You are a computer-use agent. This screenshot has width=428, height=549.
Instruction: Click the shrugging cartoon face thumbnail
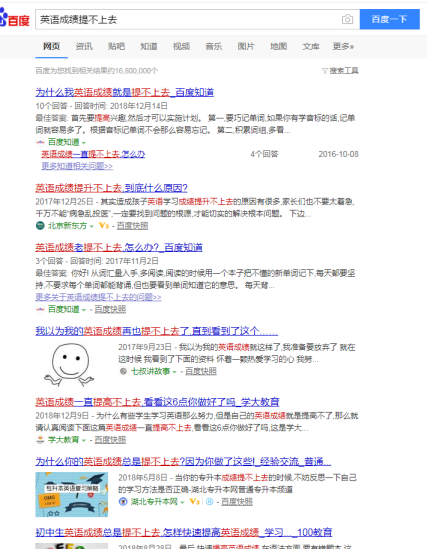tap(69, 364)
